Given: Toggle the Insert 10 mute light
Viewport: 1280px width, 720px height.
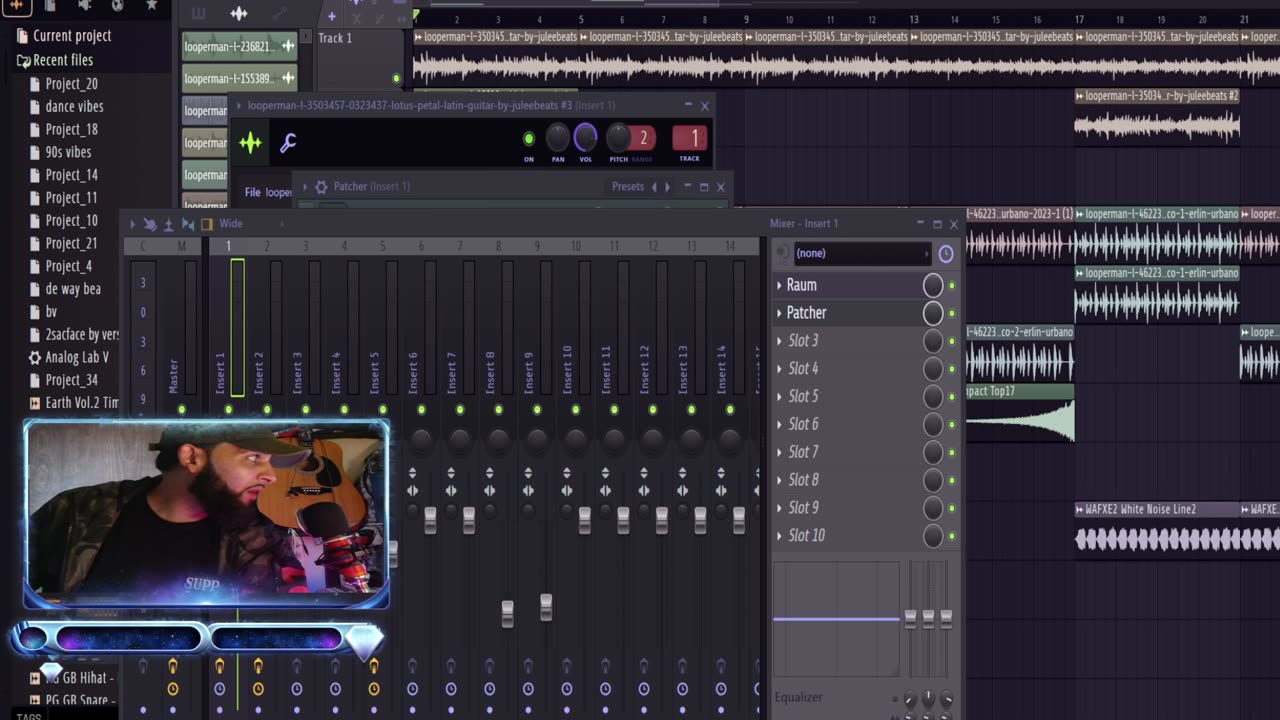Looking at the screenshot, I should (x=575, y=410).
